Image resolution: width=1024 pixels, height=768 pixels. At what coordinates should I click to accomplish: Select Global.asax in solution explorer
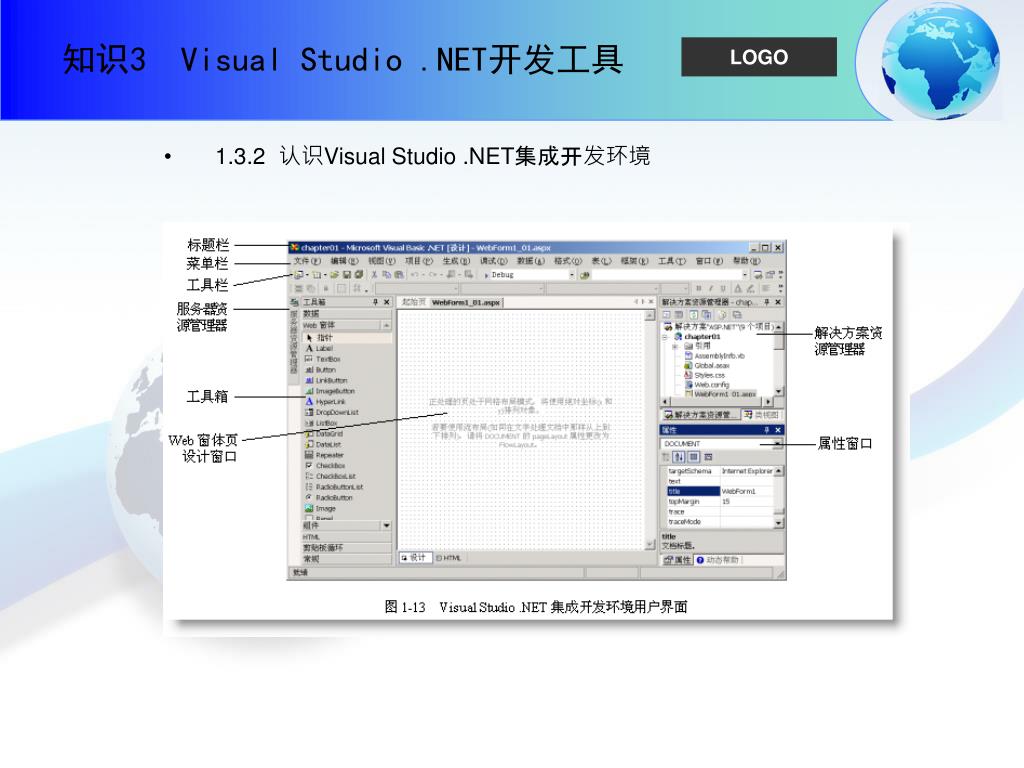pyautogui.click(x=707, y=366)
